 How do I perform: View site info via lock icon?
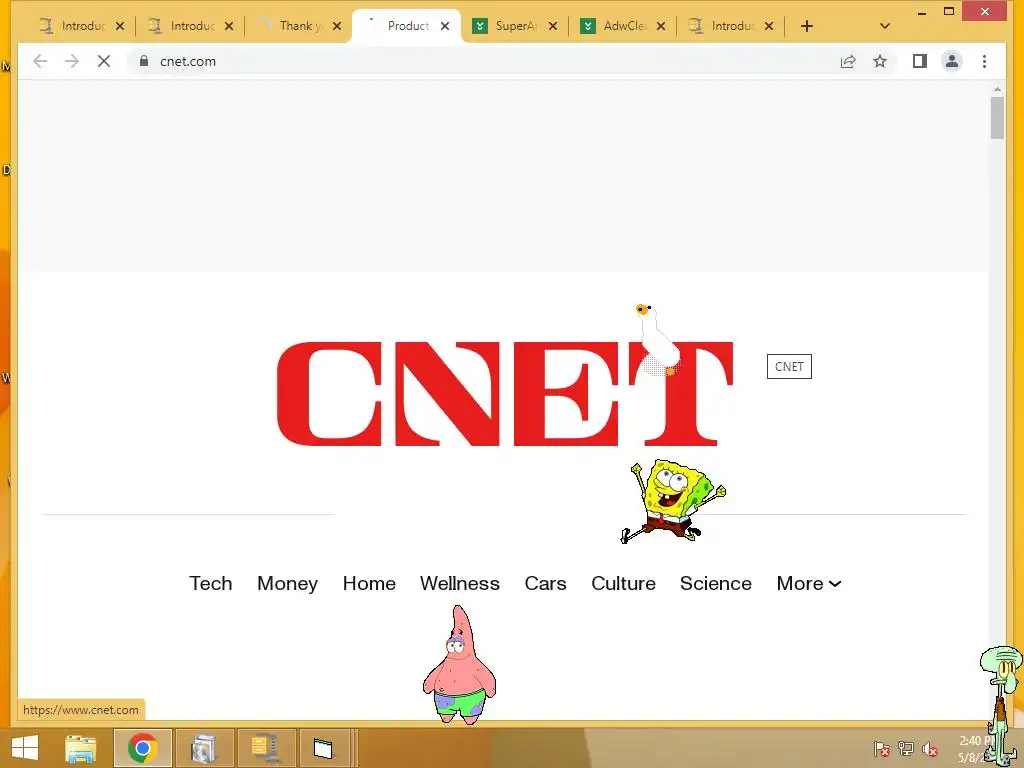[x=144, y=61]
